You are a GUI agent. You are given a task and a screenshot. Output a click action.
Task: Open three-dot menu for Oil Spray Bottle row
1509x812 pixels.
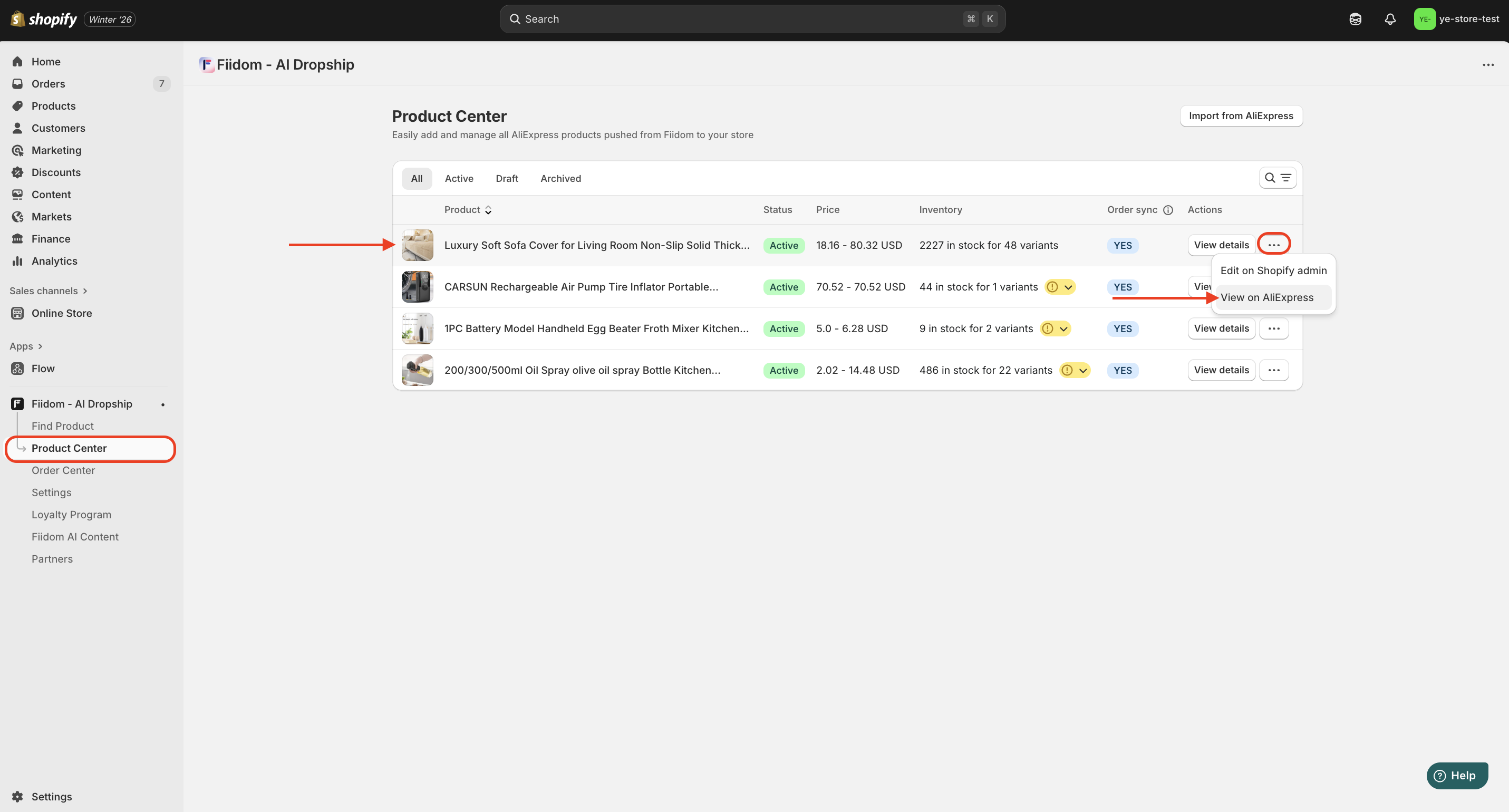(x=1273, y=370)
